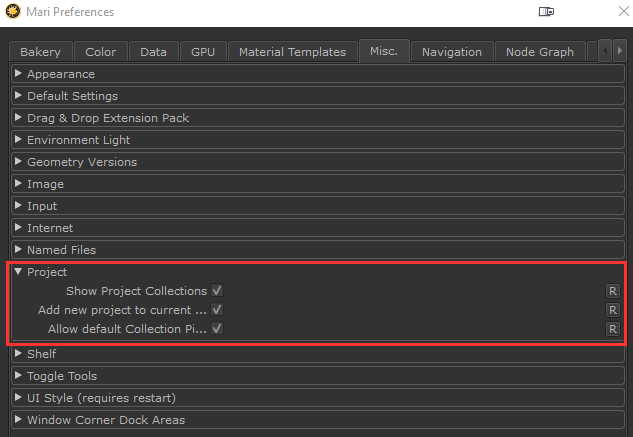Reset Allow default Collection setting with R button

pos(613,329)
